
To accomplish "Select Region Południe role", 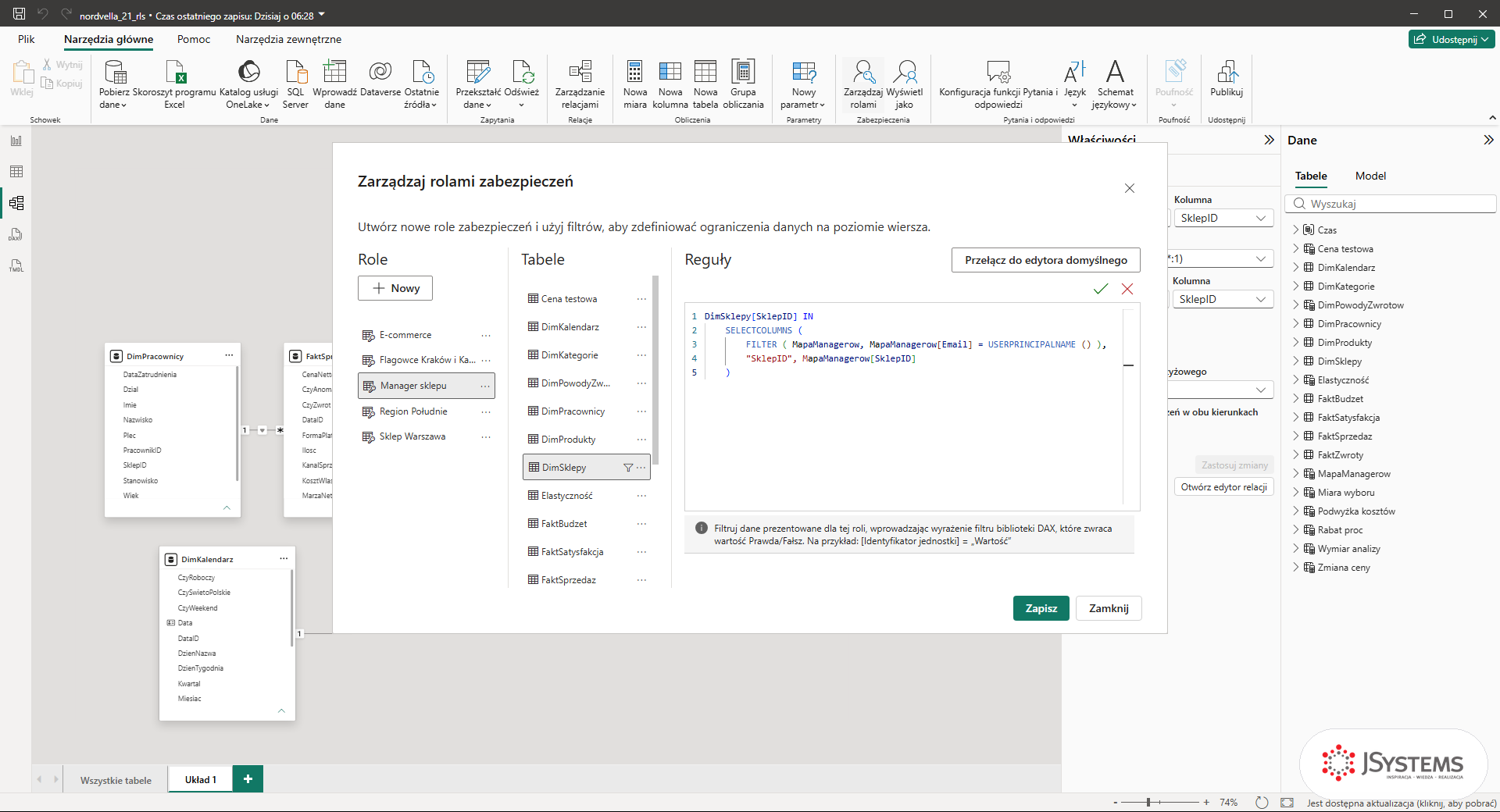I will point(426,411).
